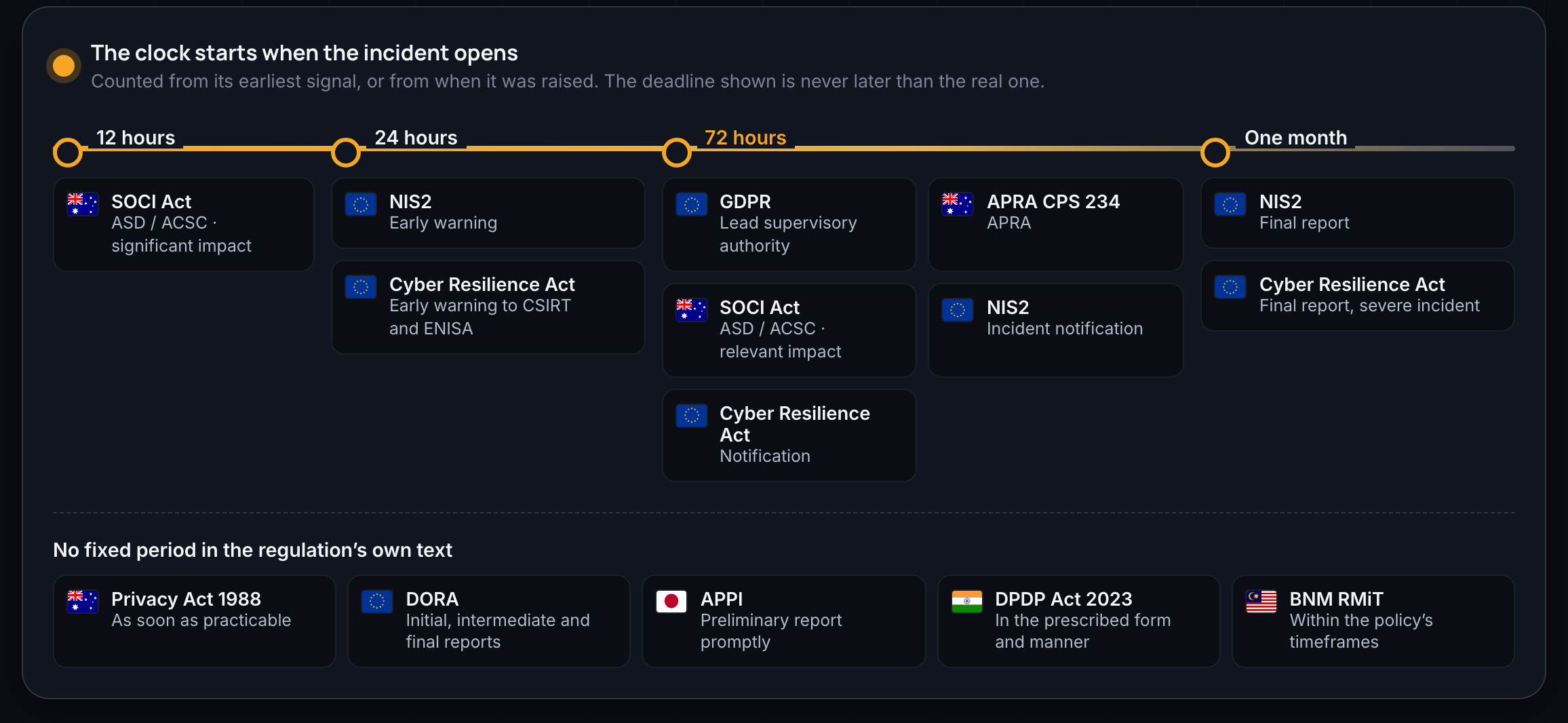This screenshot has height=723, width=1568.
Task: Click EU flag on Cyber Resilience Act Final report card
Action: pyautogui.click(x=1230, y=287)
